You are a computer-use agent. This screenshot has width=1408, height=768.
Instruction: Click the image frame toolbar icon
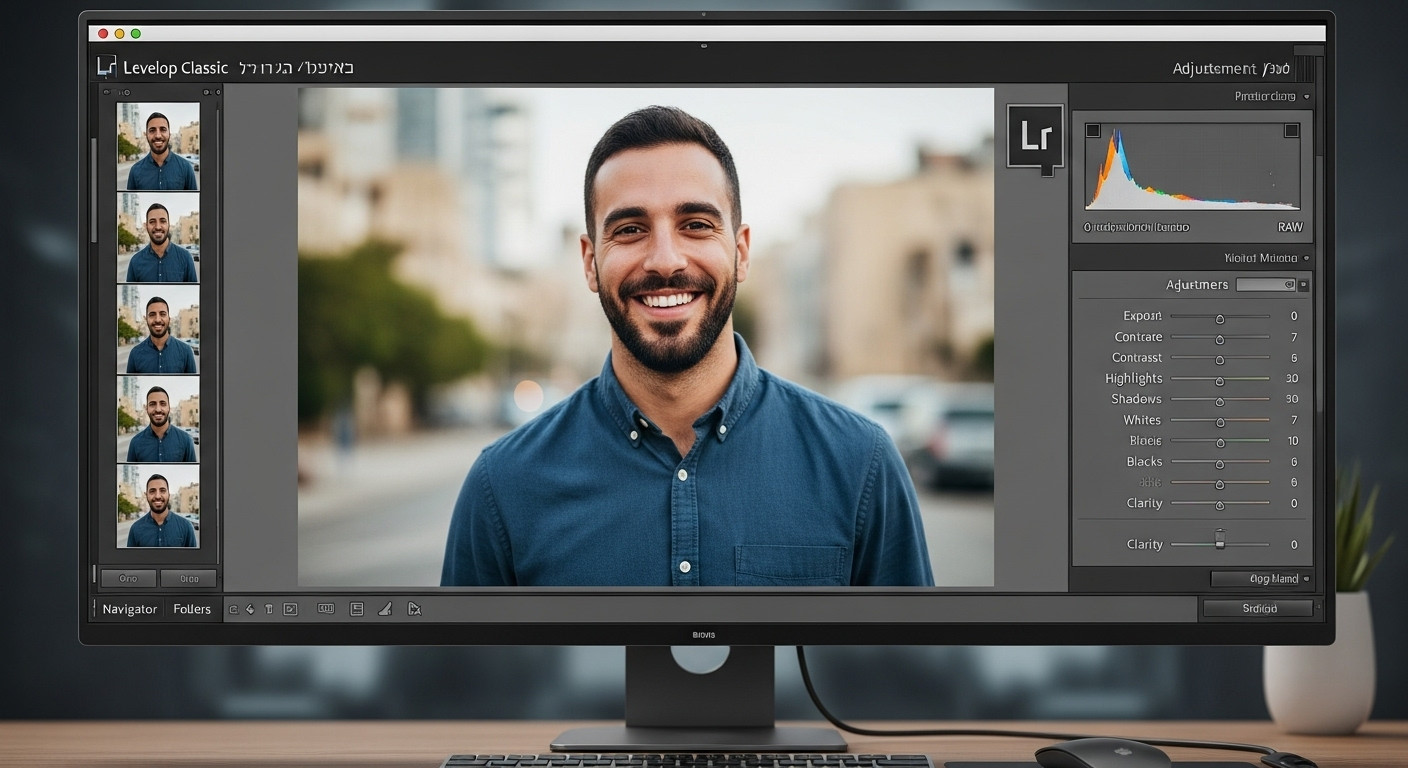[x=290, y=609]
